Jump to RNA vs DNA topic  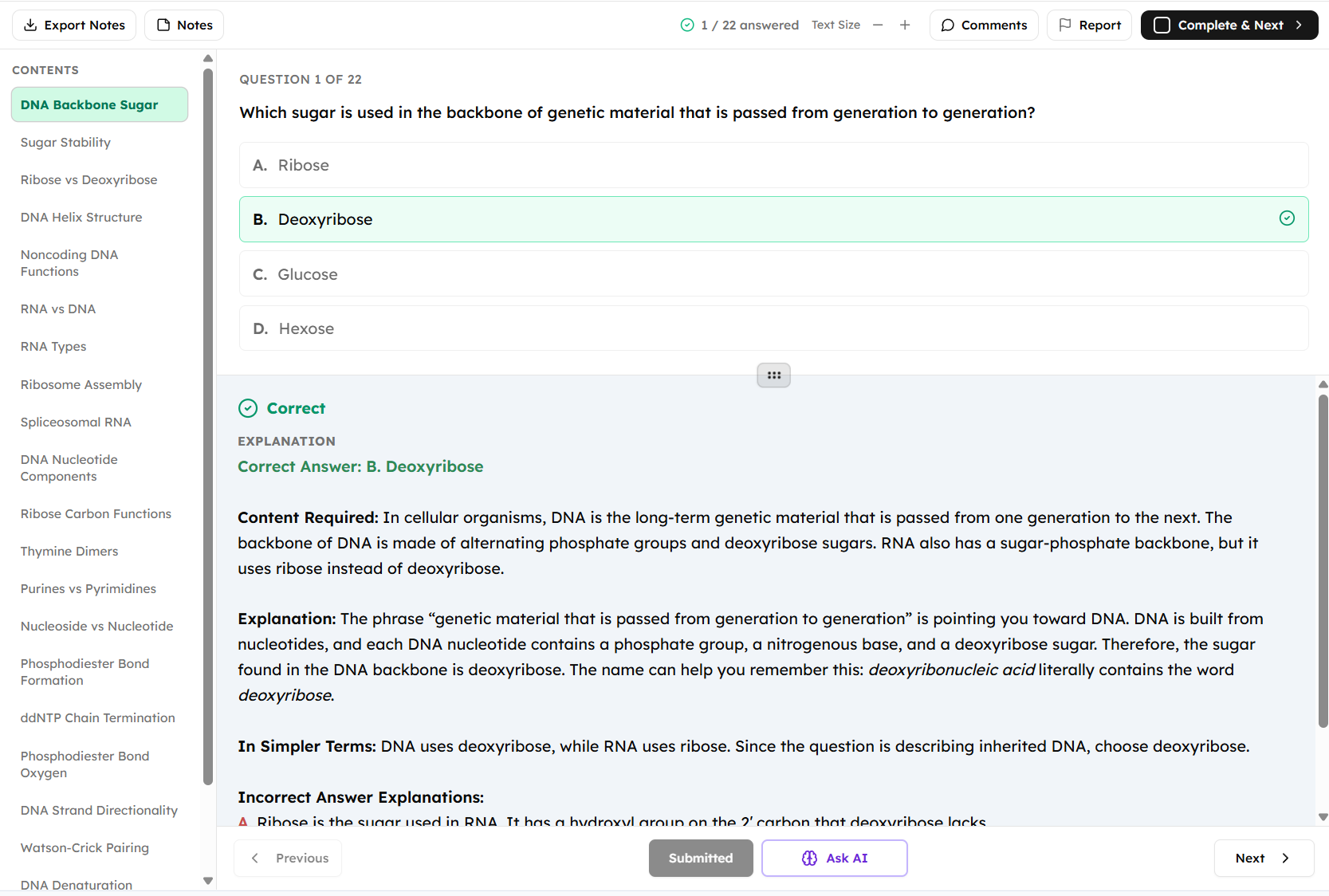[58, 308]
